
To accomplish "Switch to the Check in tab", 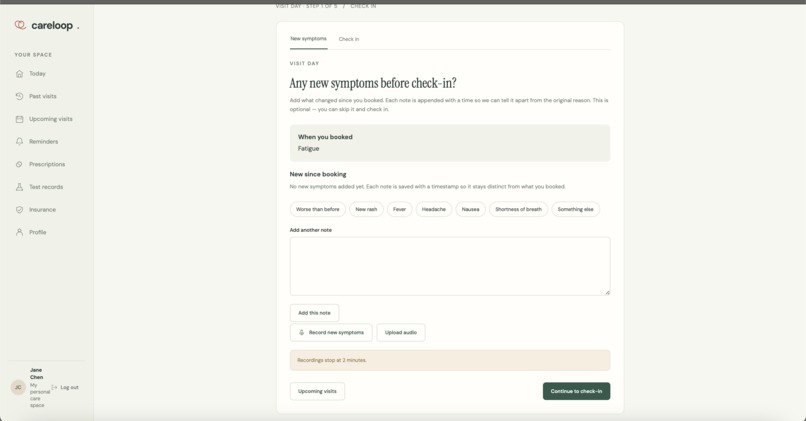I will point(349,39).
